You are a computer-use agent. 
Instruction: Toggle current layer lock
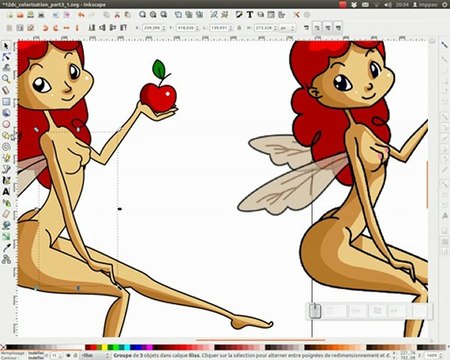click(x=75, y=356)
